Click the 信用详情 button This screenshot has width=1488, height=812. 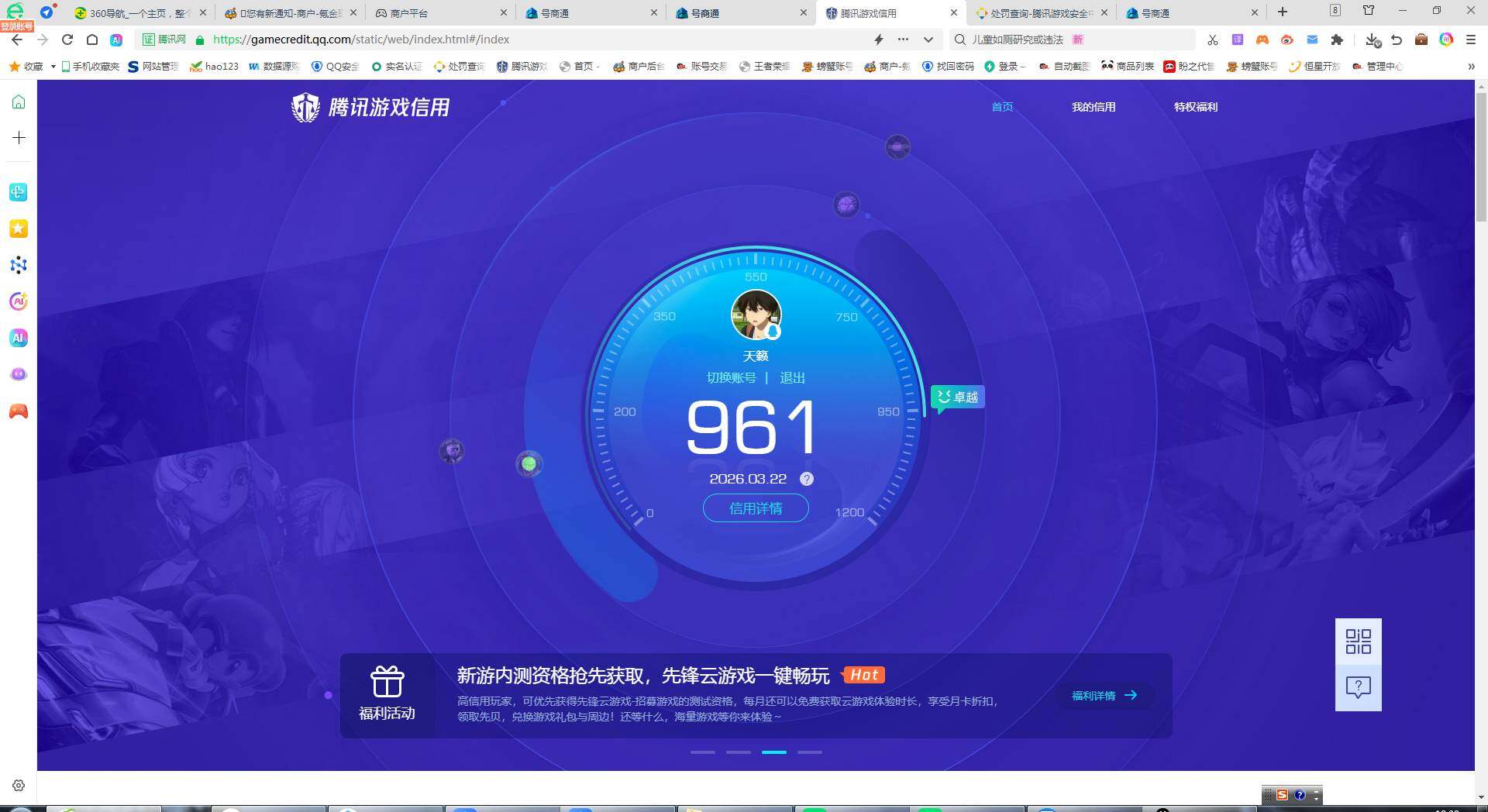click(756, 508)
